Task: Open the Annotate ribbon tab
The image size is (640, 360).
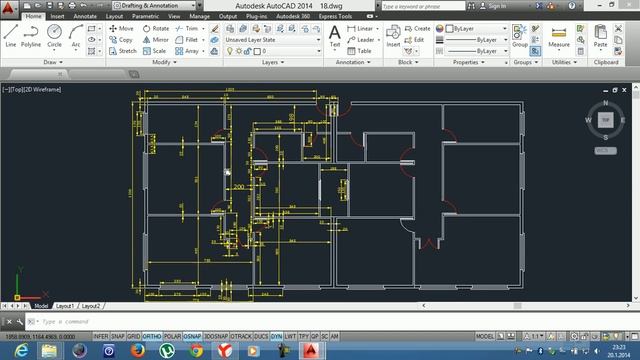Action: [x=85, y=16]
